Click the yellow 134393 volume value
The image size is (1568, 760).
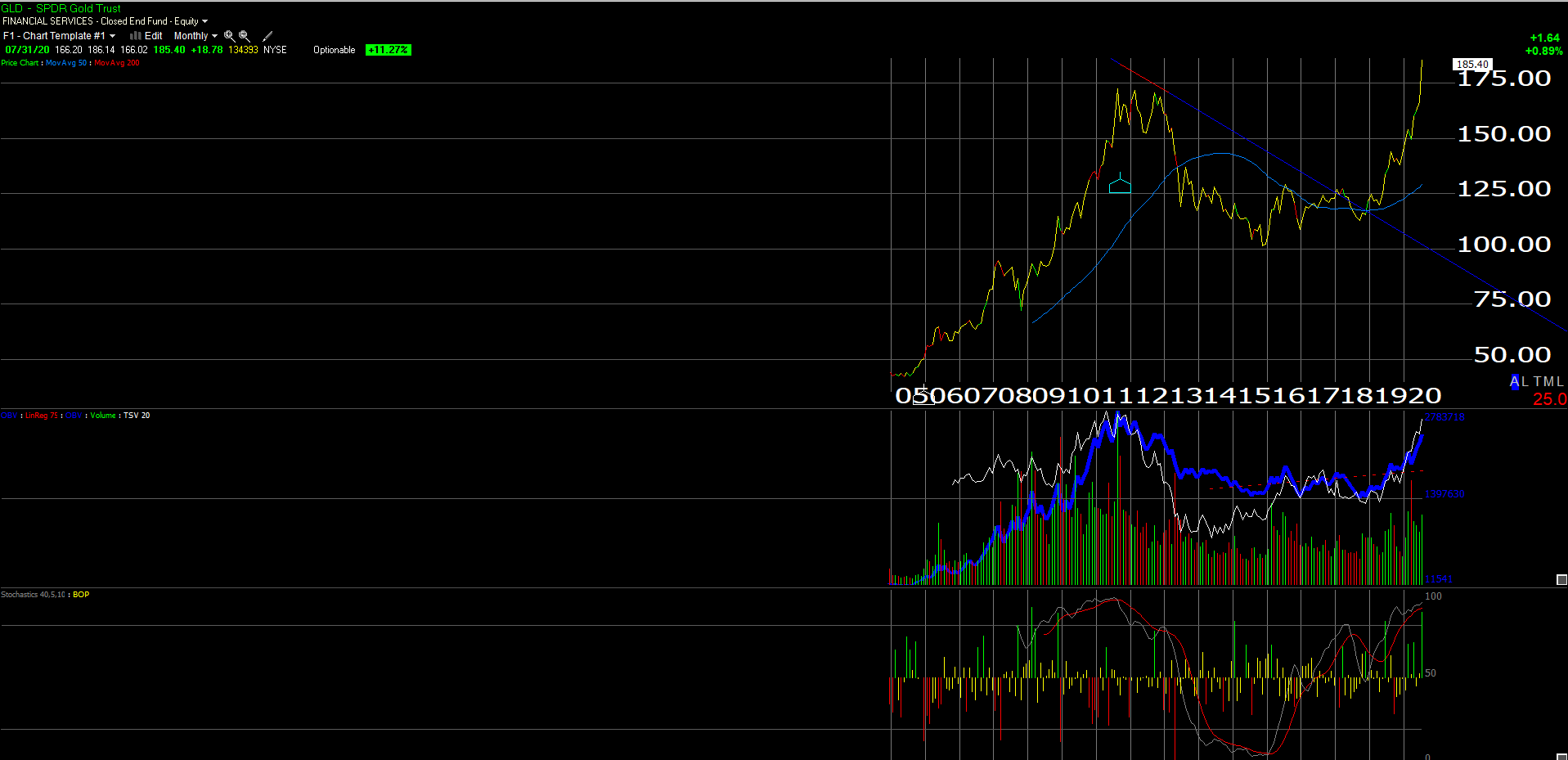[x=243, y=50]
